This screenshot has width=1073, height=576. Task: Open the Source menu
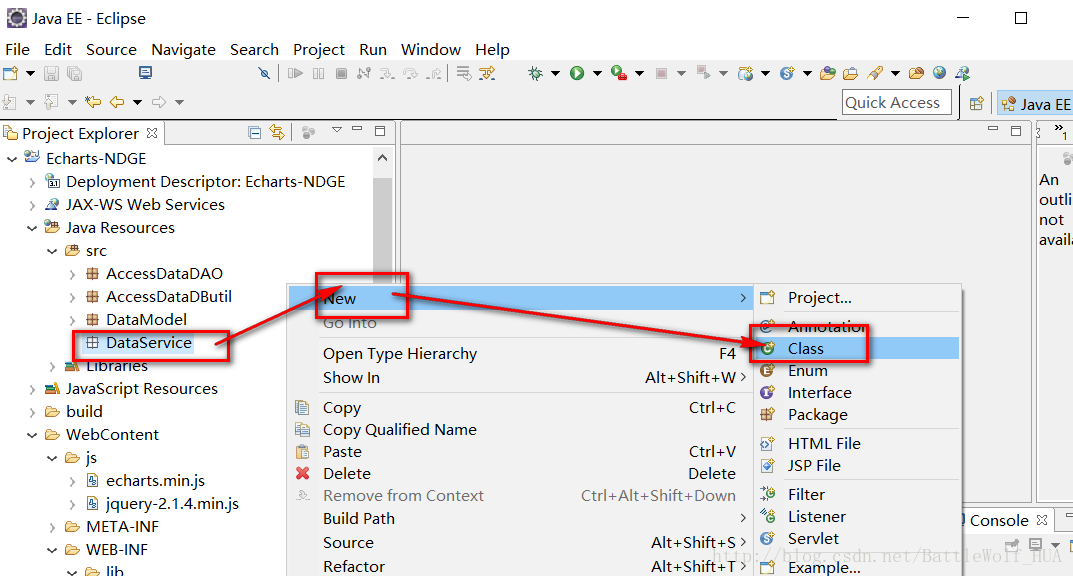(x=111, y=50)
